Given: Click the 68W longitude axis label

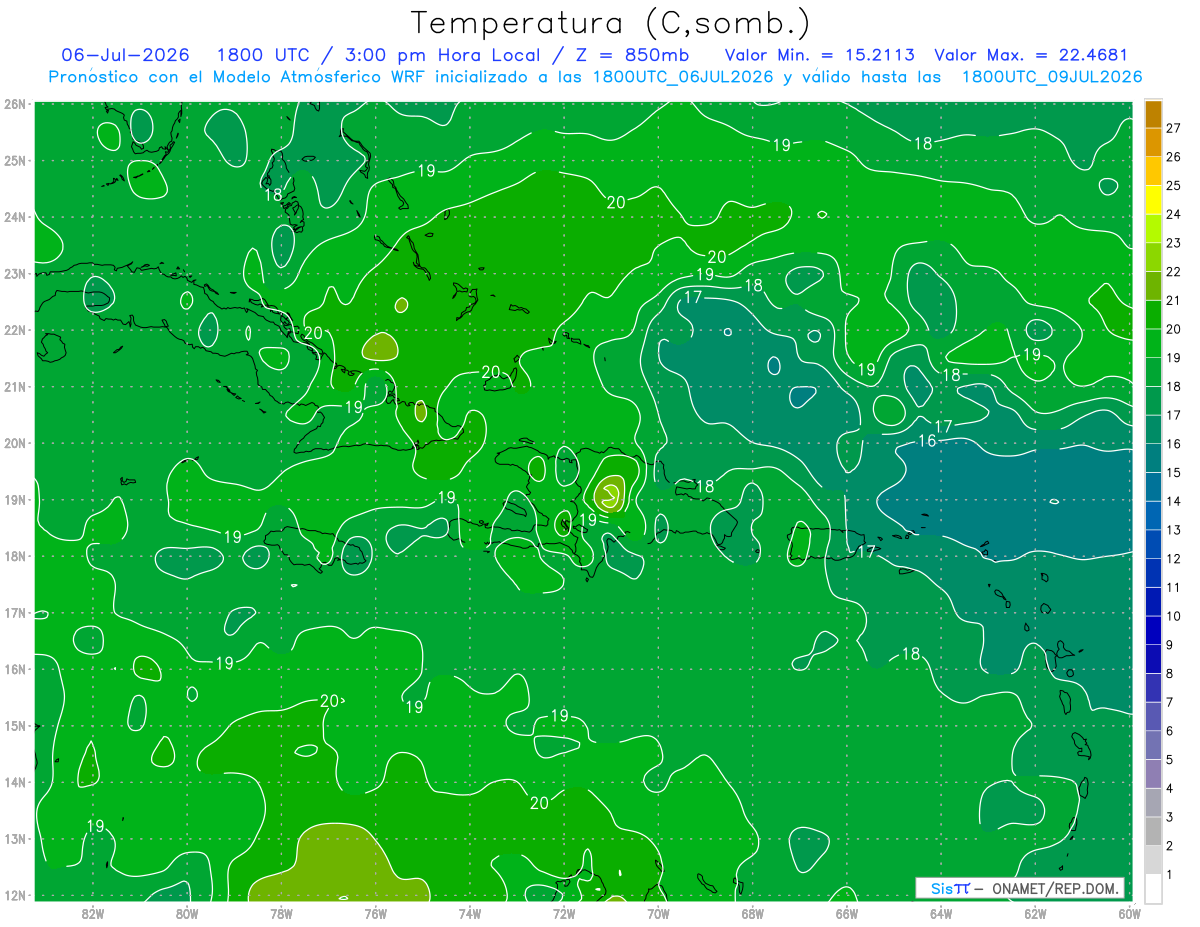Looking at the screenshot, I should [753, 913].
